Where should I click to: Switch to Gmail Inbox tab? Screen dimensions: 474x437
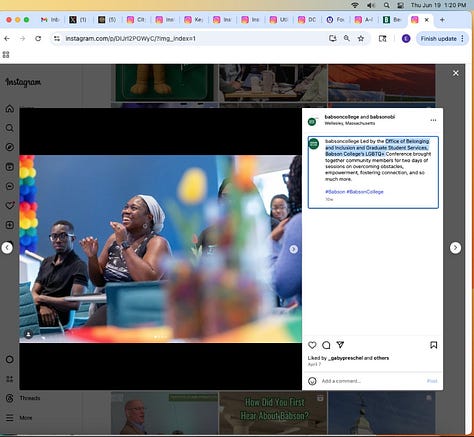50,20
